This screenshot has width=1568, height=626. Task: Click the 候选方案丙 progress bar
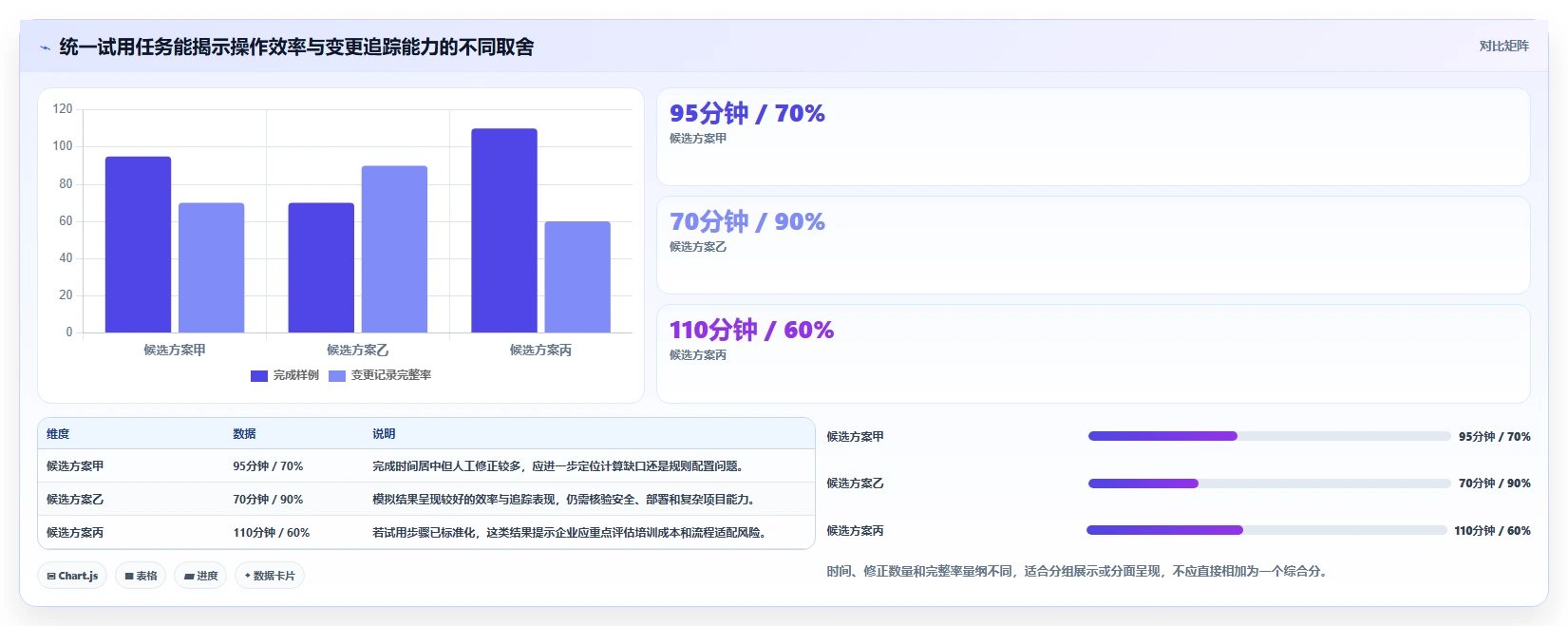[x=1267, y=530]
